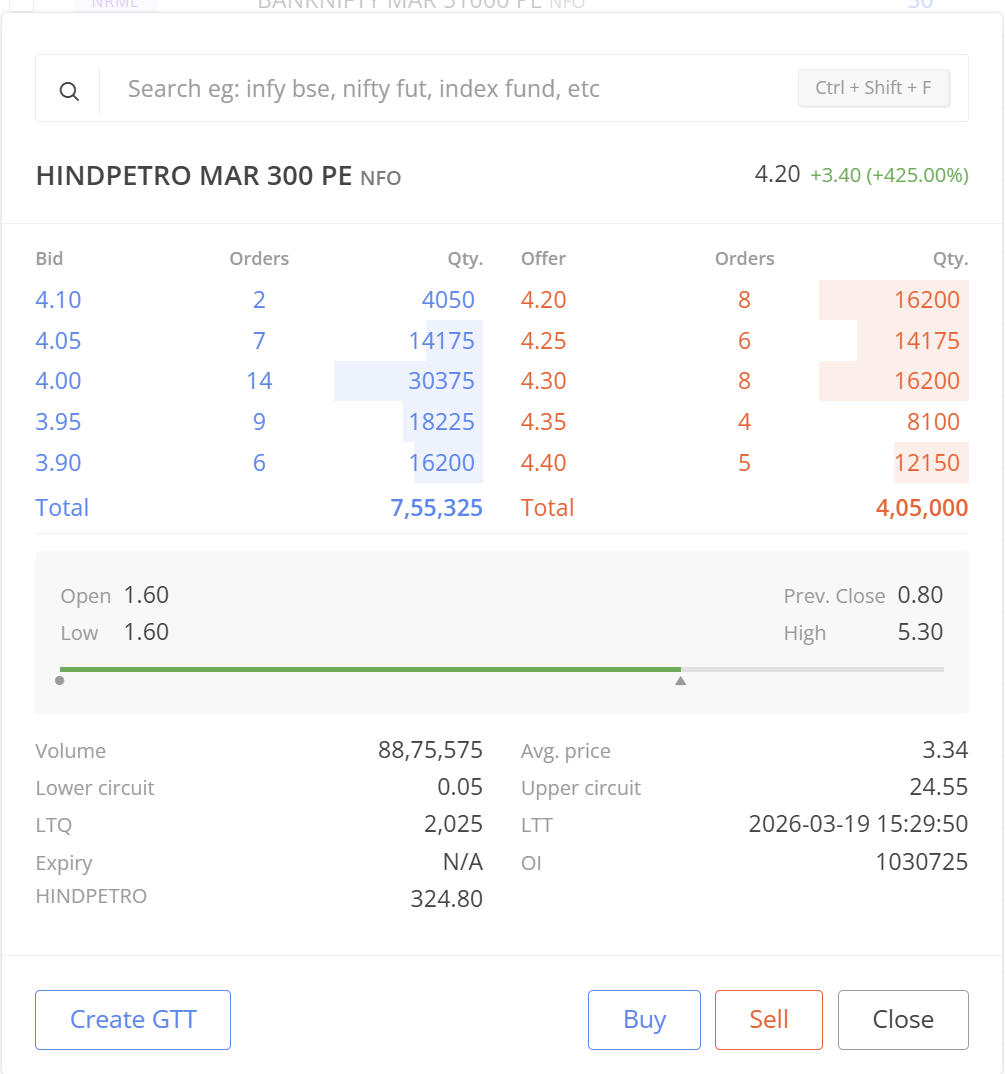The width and height of the screenshot is (1005, 1074).
Task: Click the dot marker at range bar start
Action: 60,681
